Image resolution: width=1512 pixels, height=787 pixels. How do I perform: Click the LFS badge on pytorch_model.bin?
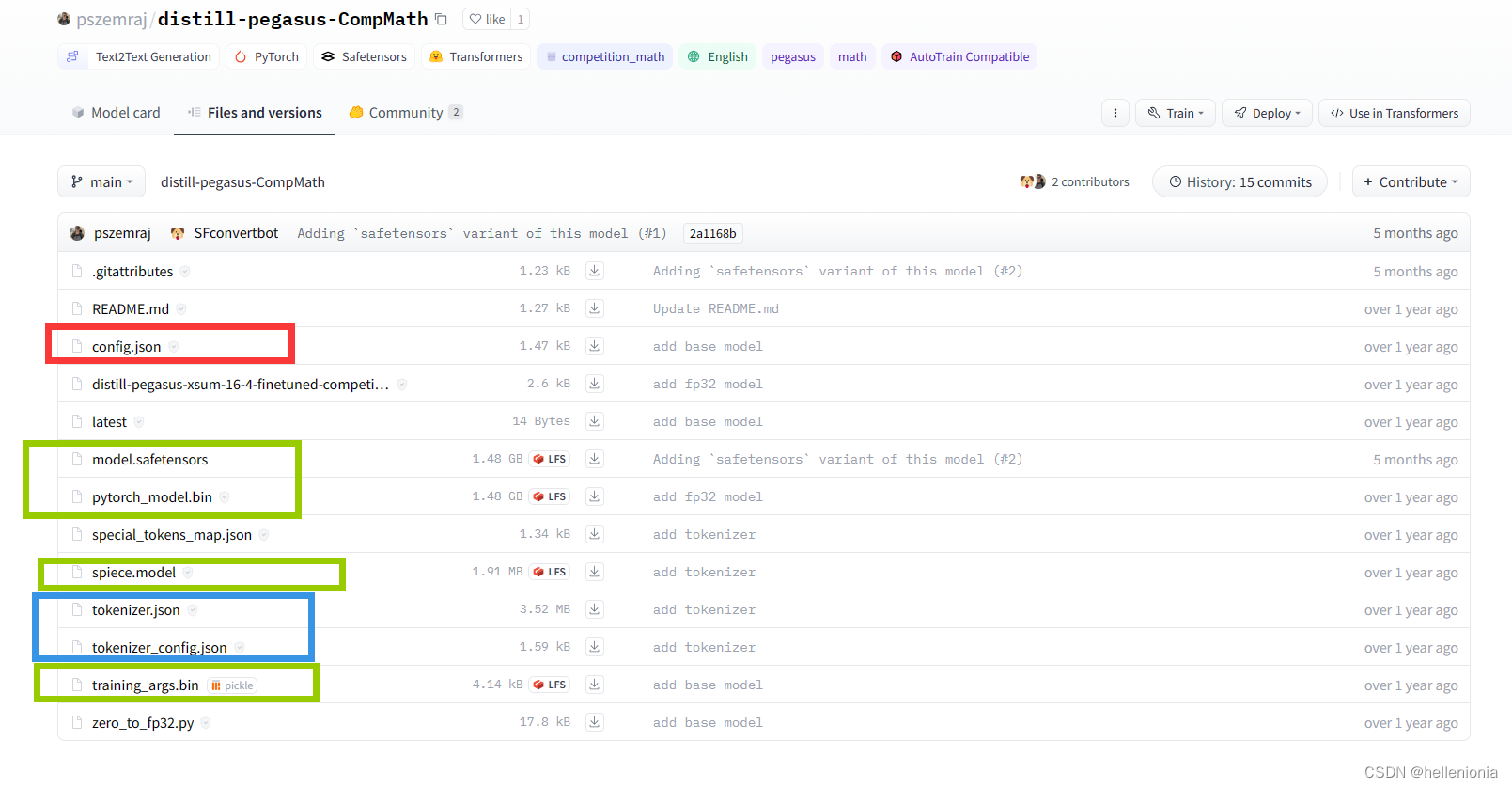point(550,496)
